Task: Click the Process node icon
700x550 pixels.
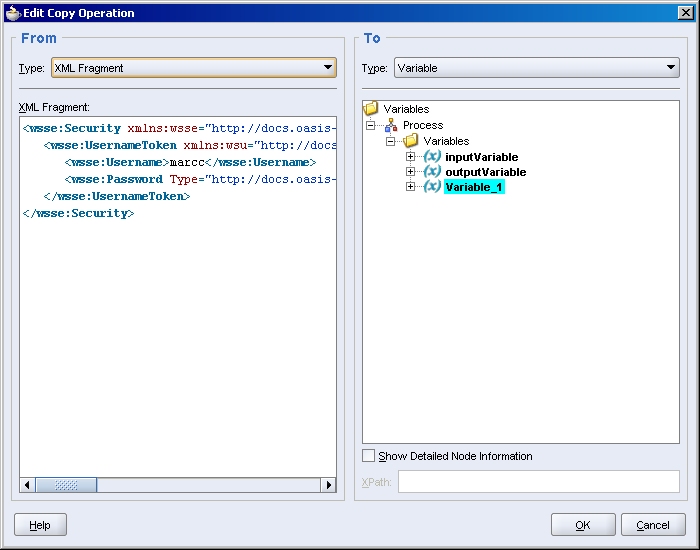Action: tap(391, 125)
